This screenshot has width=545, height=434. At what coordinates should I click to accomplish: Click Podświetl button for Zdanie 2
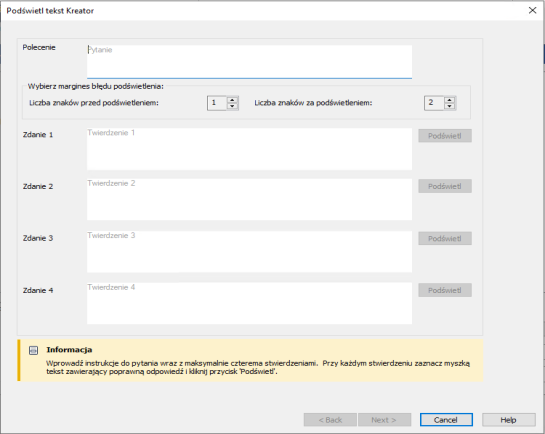[445, 186]
